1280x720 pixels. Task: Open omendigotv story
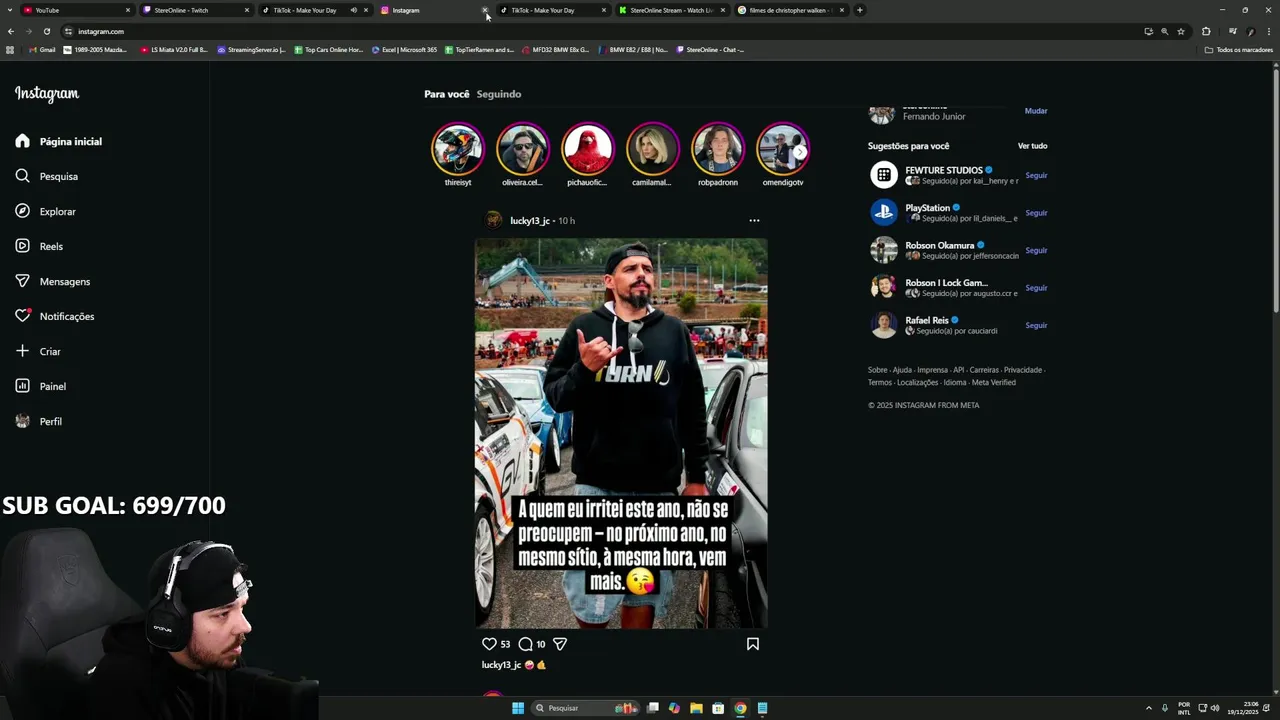pos(782,148)
